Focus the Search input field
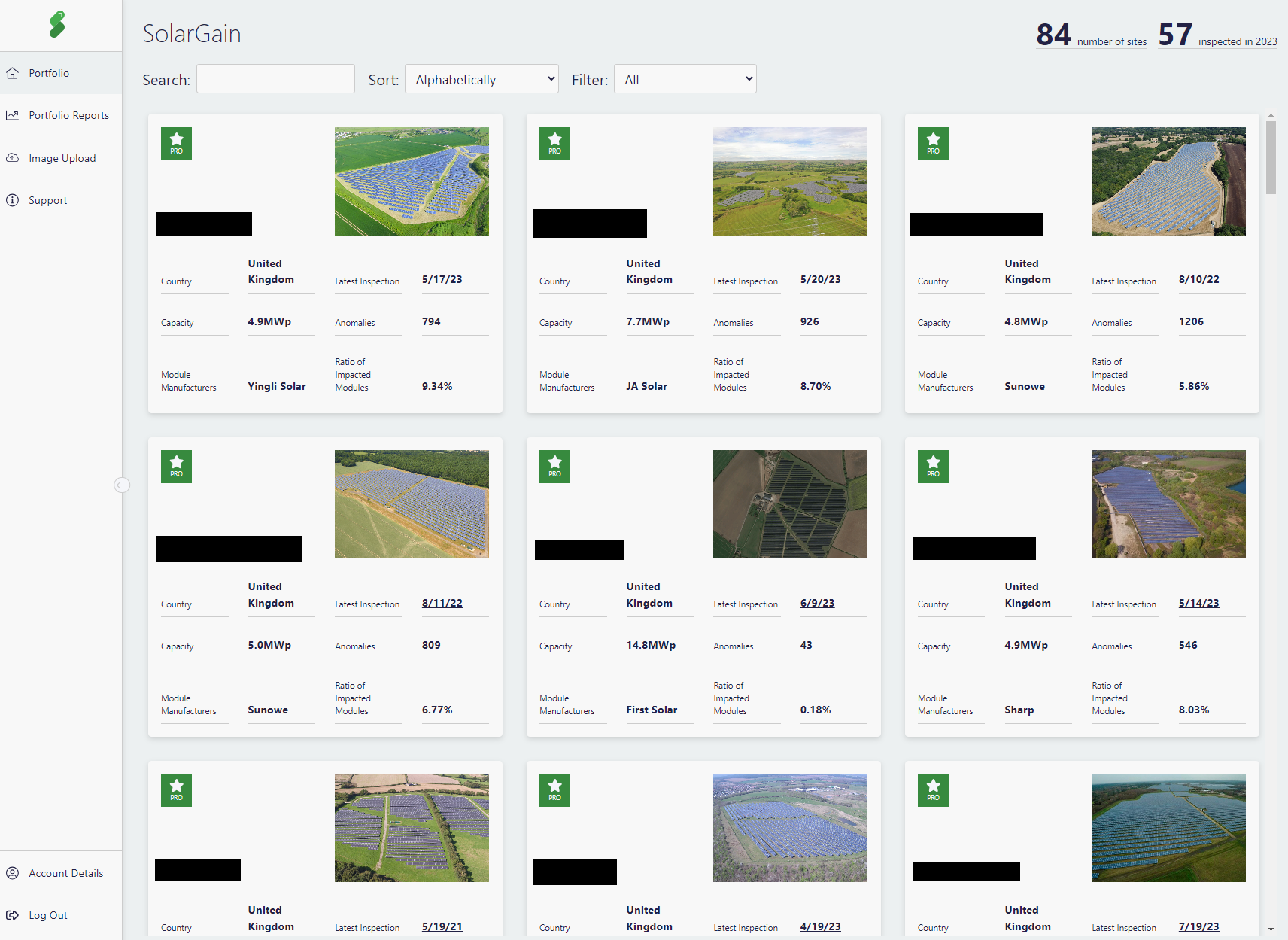The image size is (1288, 940). click(275, 79)
